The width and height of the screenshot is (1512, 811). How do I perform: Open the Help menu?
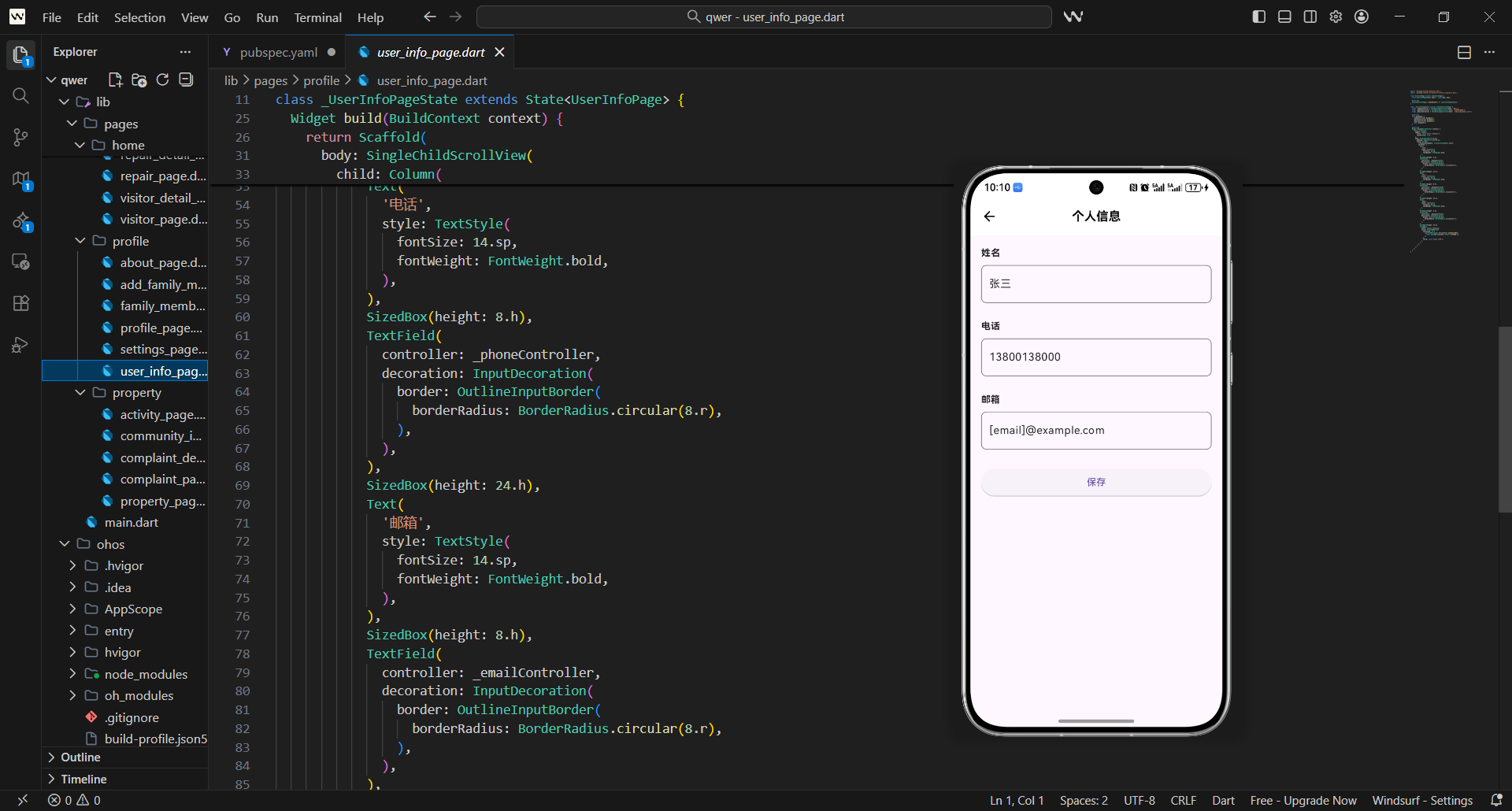tap(370, 17)
